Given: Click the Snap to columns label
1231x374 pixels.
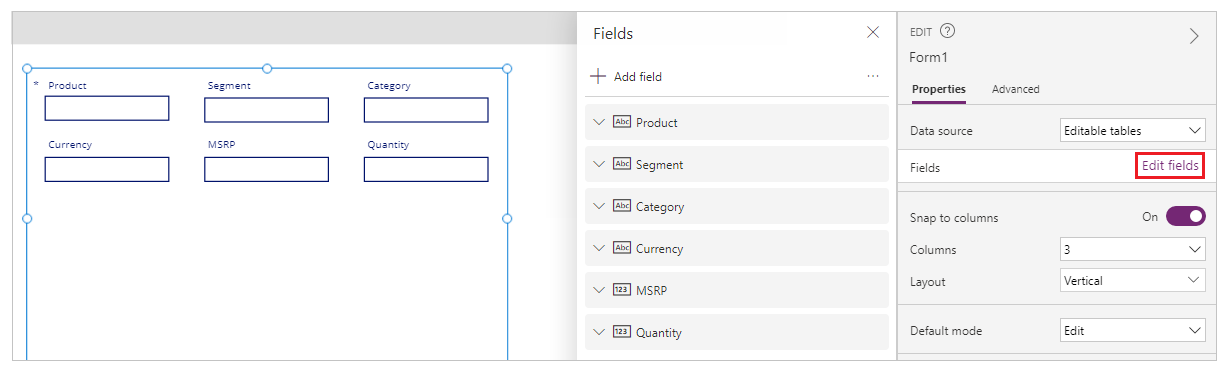Looking at the screenshot, I should click(x=954, y=217).
